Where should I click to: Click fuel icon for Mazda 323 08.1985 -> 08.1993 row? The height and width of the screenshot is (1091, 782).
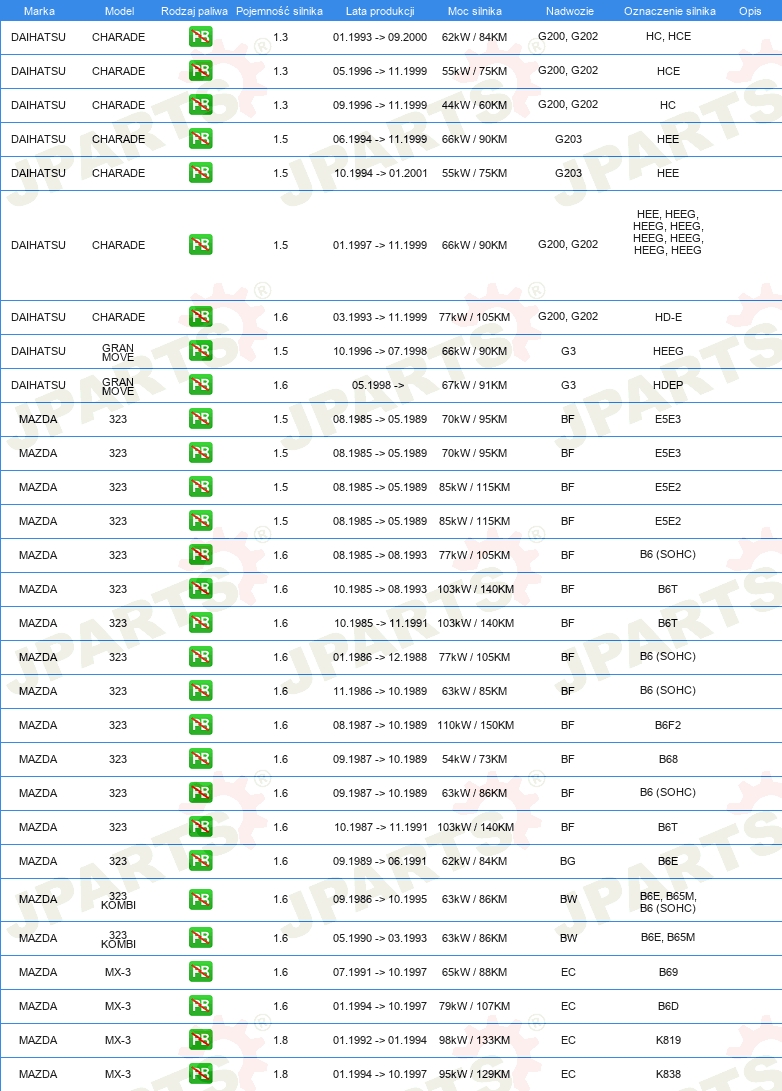point(200,555)
